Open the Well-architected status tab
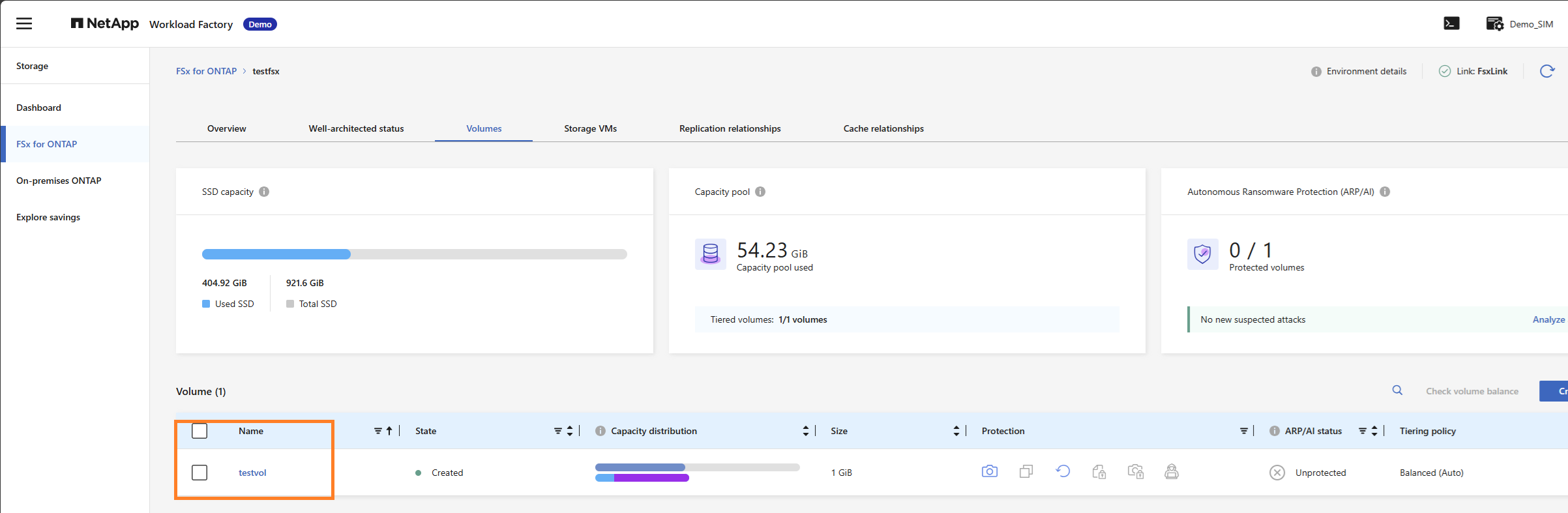The height and width of the screenshot is (513, 1568). click(356, 128)
